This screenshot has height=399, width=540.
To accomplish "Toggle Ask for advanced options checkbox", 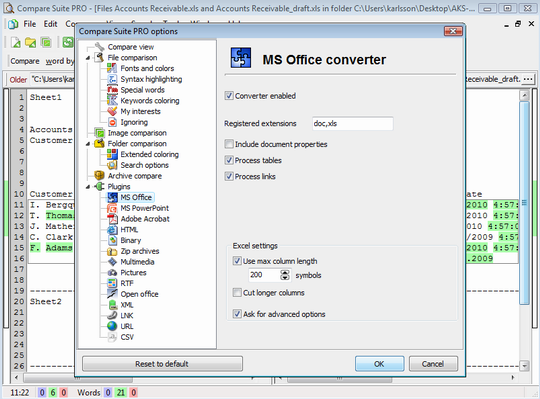I will click(x=237, y=314).
